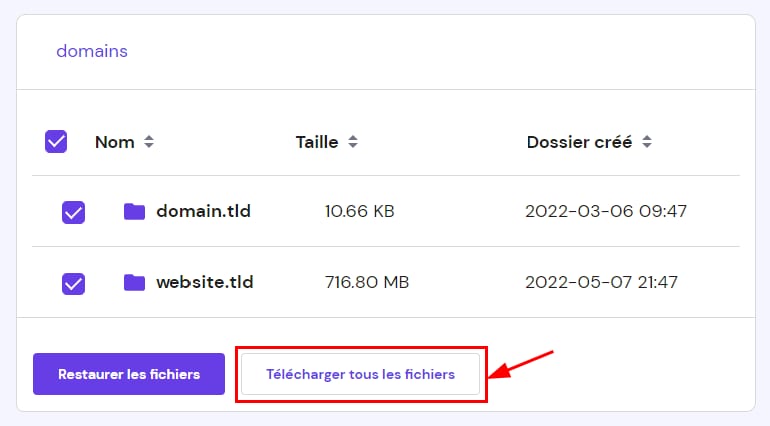This screenshot has height=426, width=770.
Task: Click the Nom column header label
Action: (x=114, y=142)
